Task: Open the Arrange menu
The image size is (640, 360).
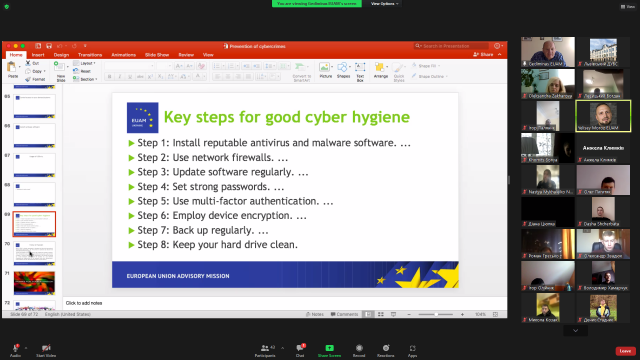Action: [x=380, y=70]
